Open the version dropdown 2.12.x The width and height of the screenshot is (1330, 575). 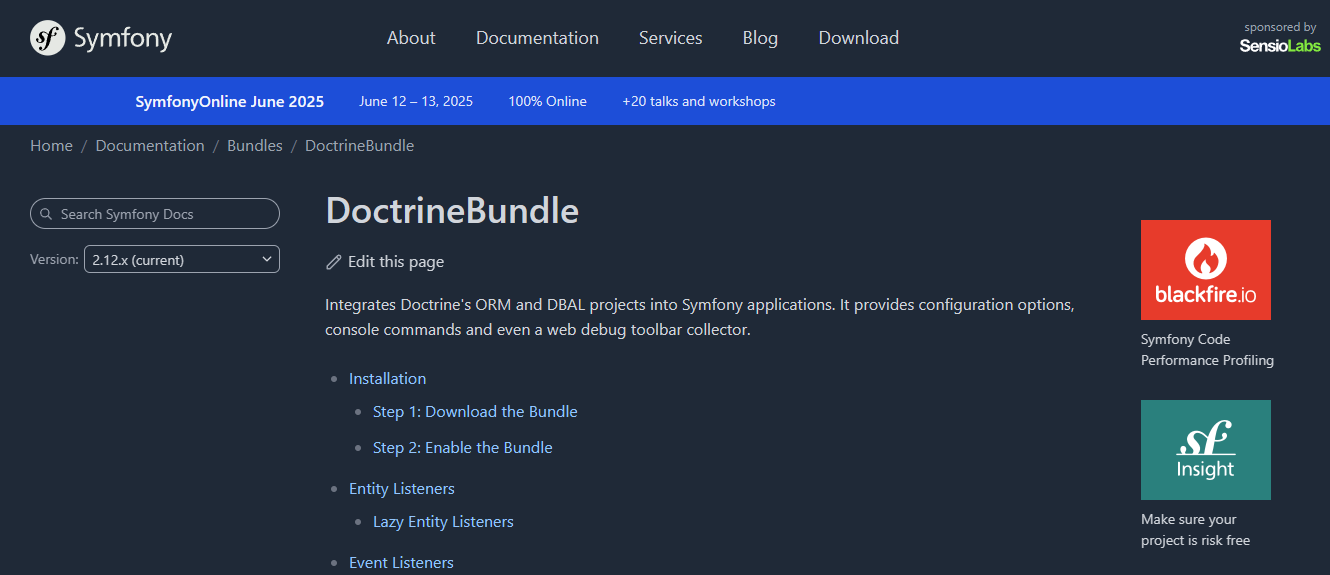tap(182, 259)
